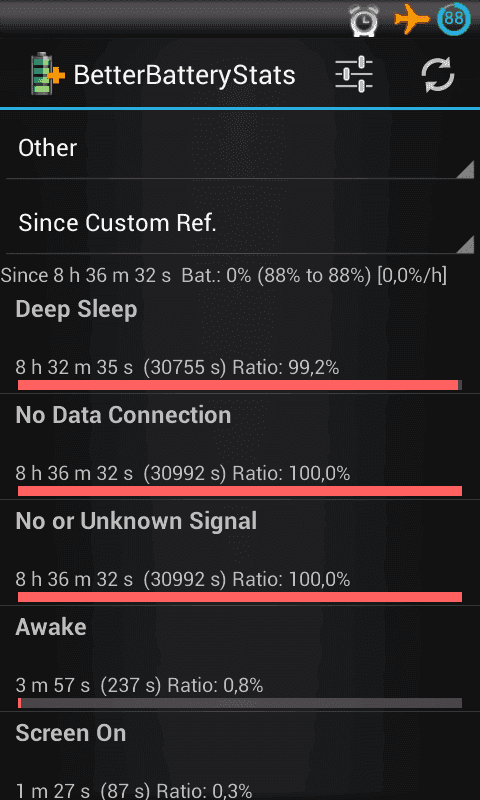This screenshot has width=480, height=800.
Task: Tap the Other spinner's corner triangle
Action: (x=465, y=169)
